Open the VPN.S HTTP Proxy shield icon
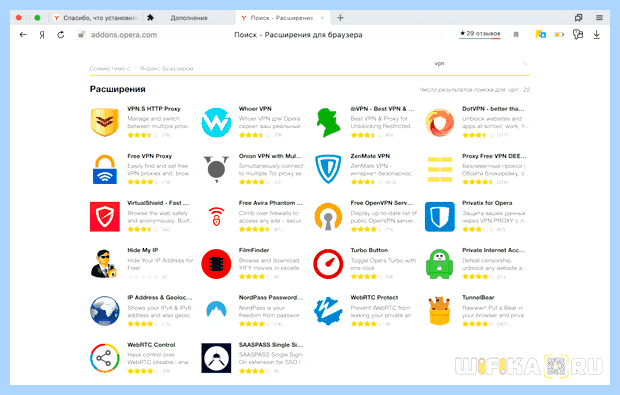 point(105,122)
